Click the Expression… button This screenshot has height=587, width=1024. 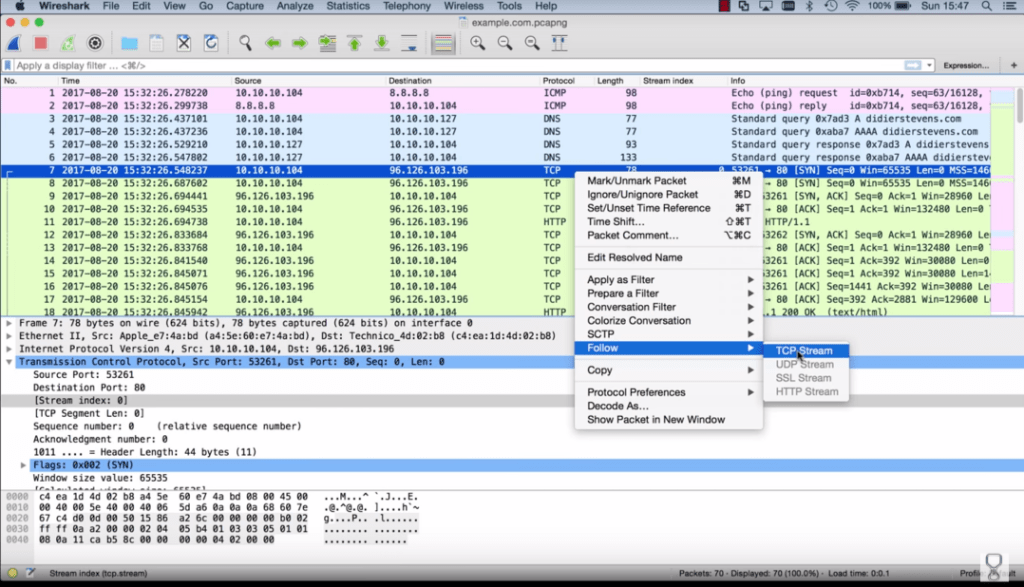(966, 65)
